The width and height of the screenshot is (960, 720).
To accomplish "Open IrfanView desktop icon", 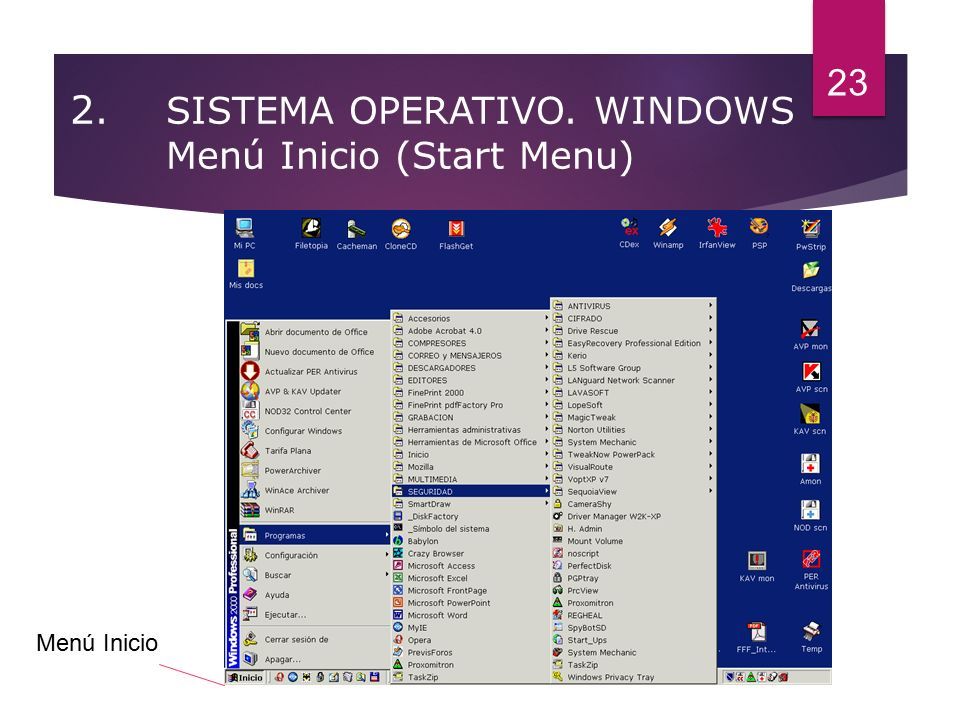I will pyautogui.click(x=717, y=233).
